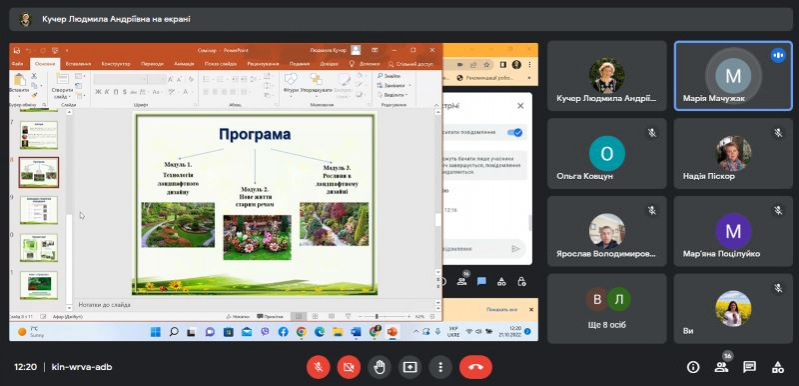Click Знайти find command
Screen dimensions: 799x386
tap(390, 76)
